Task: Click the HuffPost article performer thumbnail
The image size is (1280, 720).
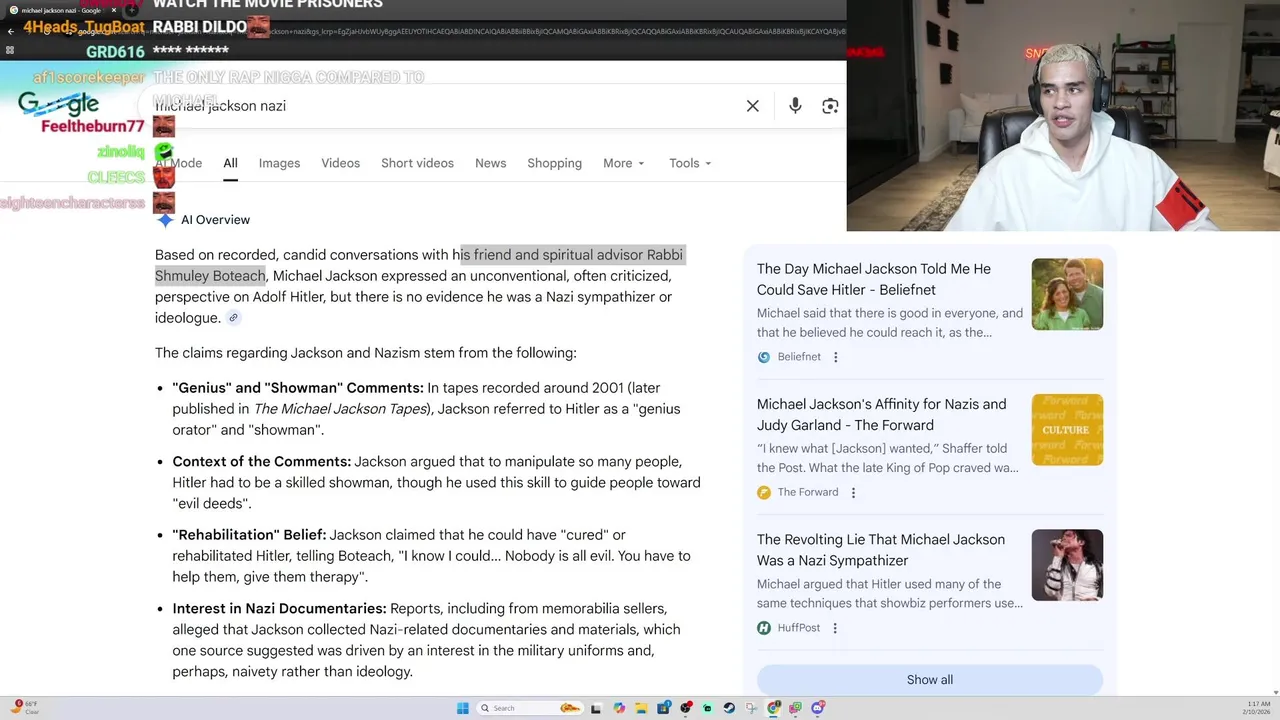Action: point(1067,565)
